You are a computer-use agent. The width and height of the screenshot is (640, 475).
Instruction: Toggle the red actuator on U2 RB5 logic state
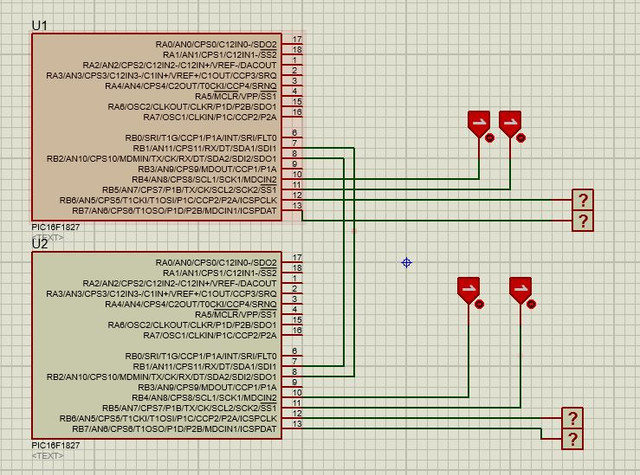click(x=531, y=304)
